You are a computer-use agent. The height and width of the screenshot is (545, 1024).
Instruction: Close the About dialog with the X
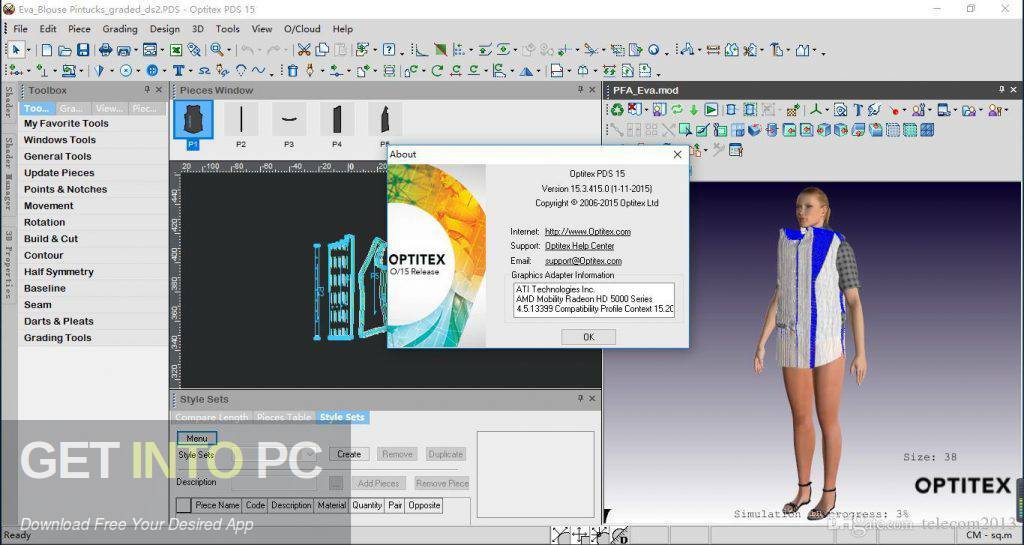[x=677, y=155]
